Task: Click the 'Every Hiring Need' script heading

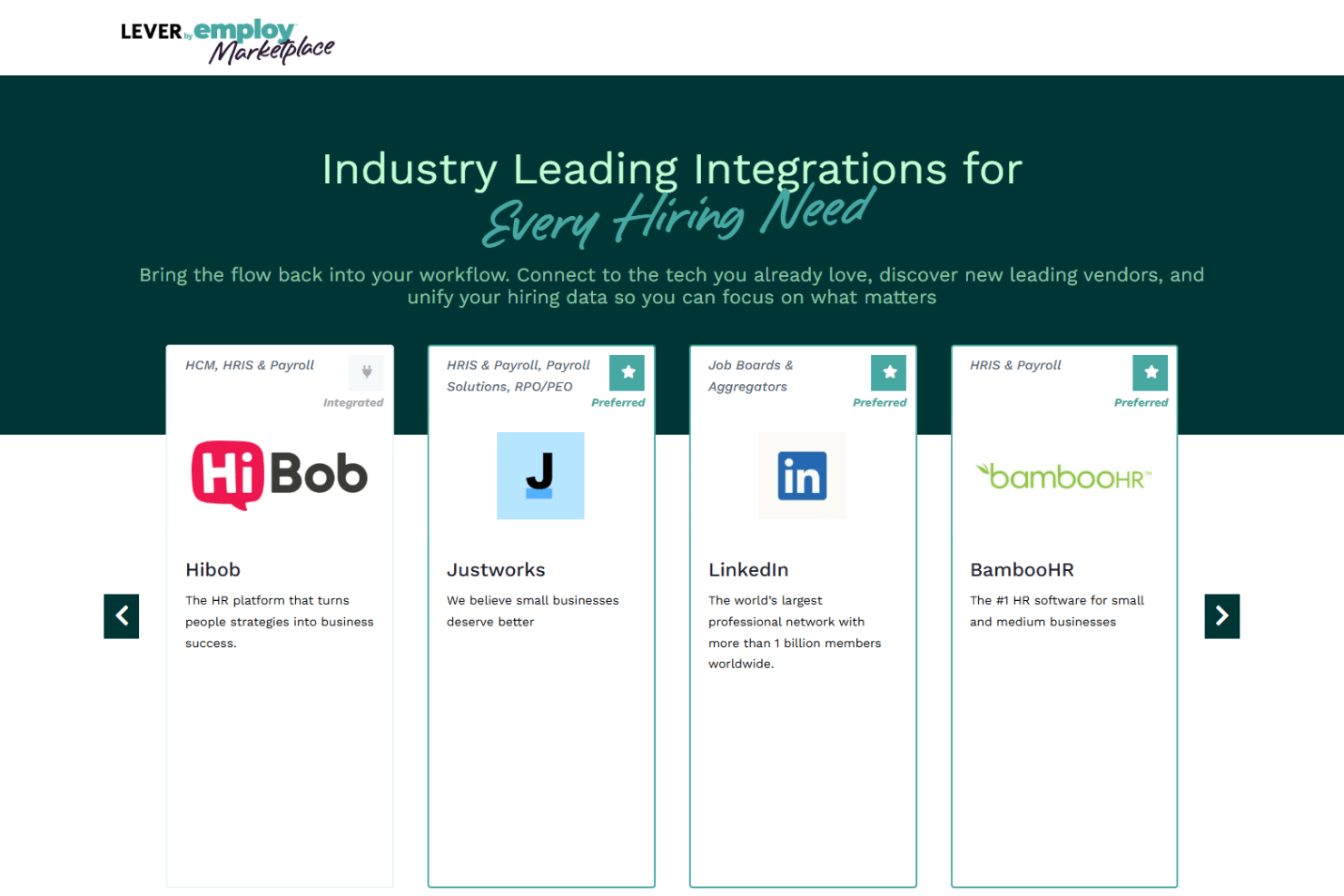Action: 678,216
